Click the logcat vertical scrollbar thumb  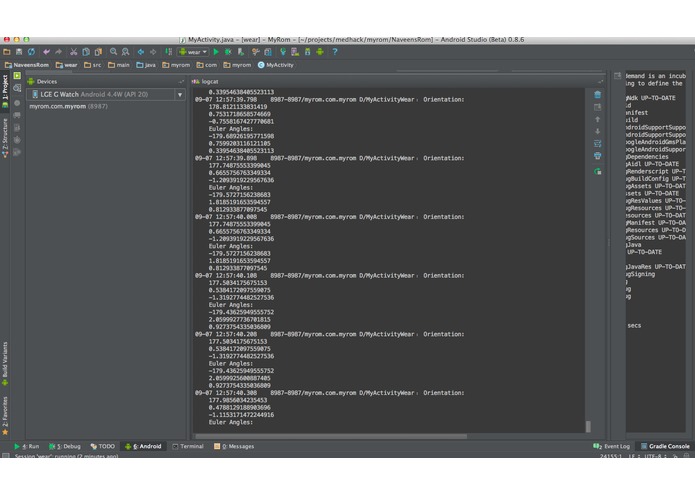pyautogui.click(x=588, y=426)
